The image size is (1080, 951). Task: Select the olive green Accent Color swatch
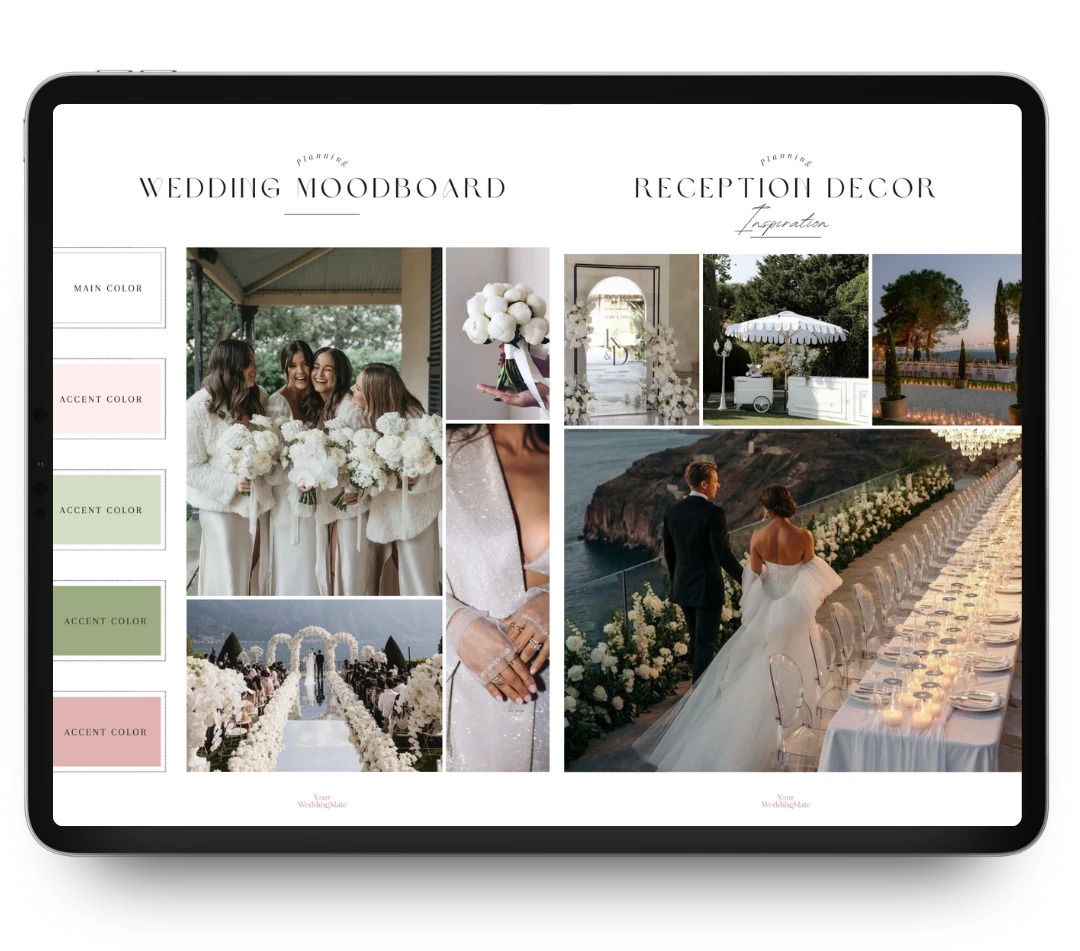[x=108, y=621]
